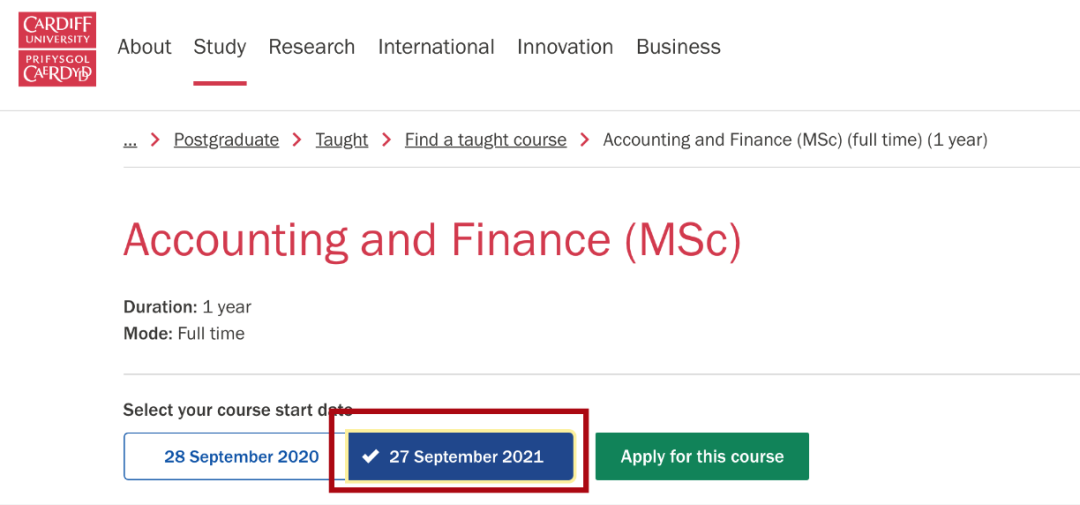This screenshot has width=1080, height=505.
Task: Follow the Postgraduate breadcrumb link
Action: pyautogui.click(x=226, y=140)
